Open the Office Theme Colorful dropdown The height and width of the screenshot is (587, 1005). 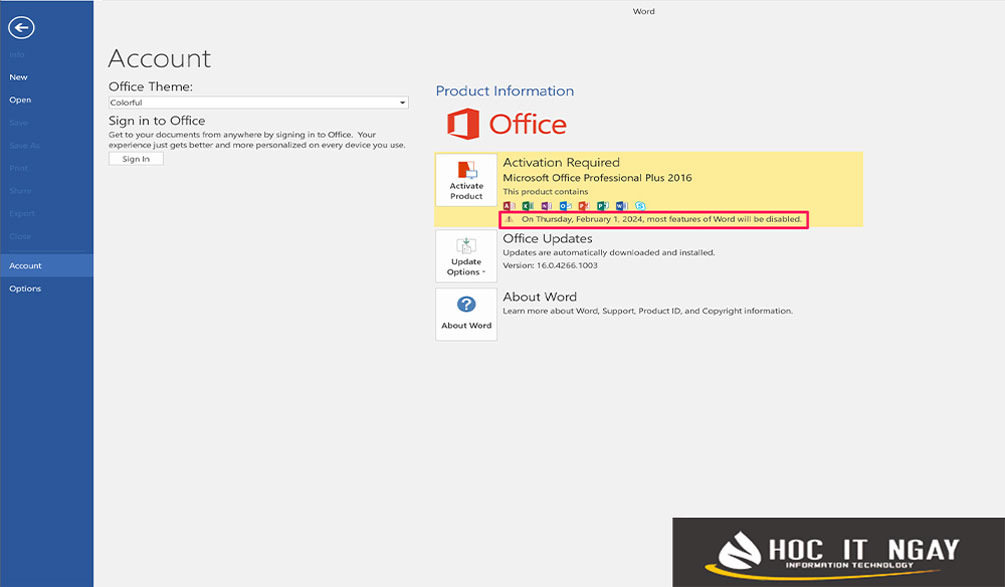[x=258, y=103]
